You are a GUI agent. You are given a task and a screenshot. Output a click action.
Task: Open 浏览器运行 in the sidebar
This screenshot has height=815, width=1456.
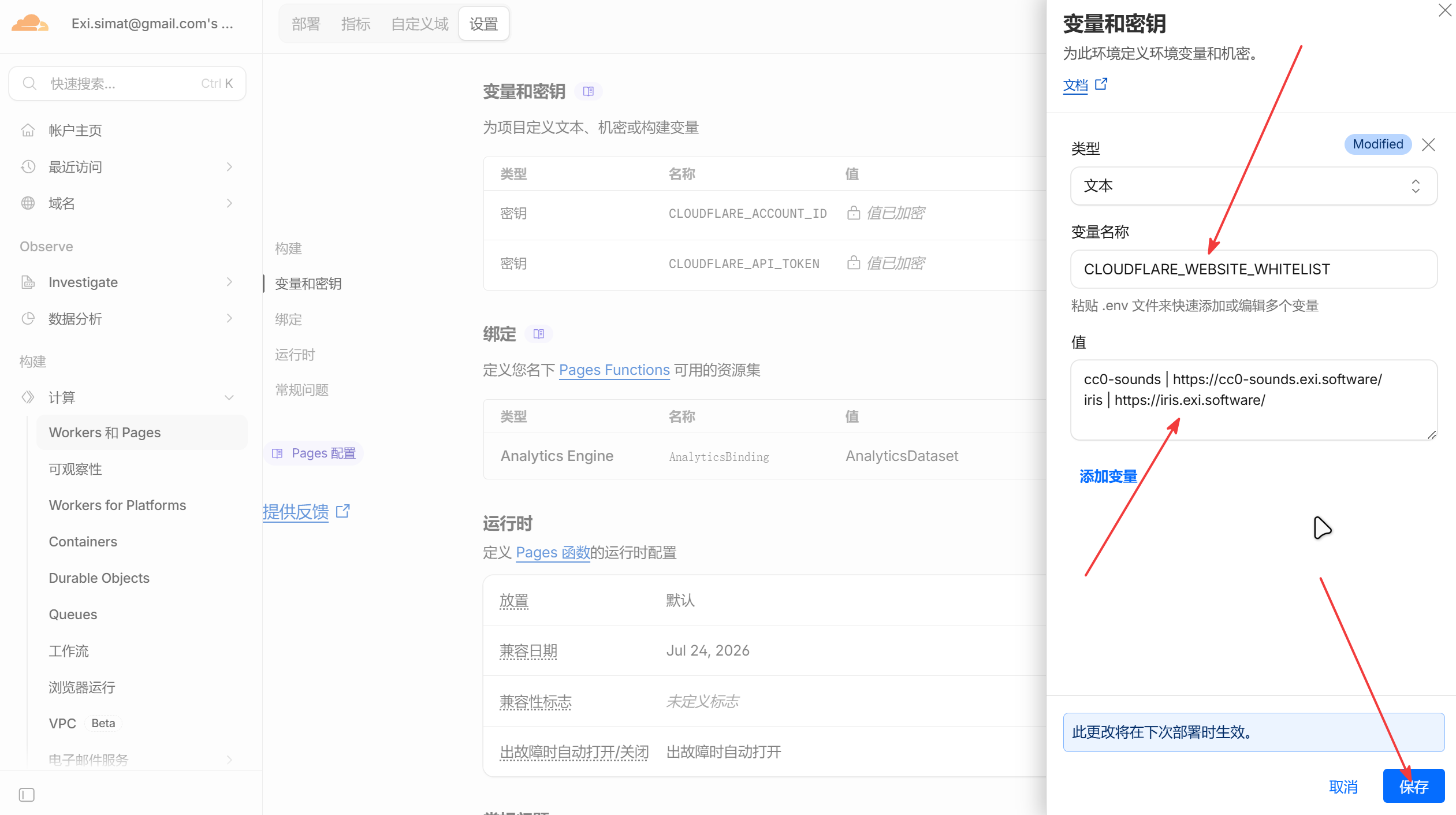82,687
